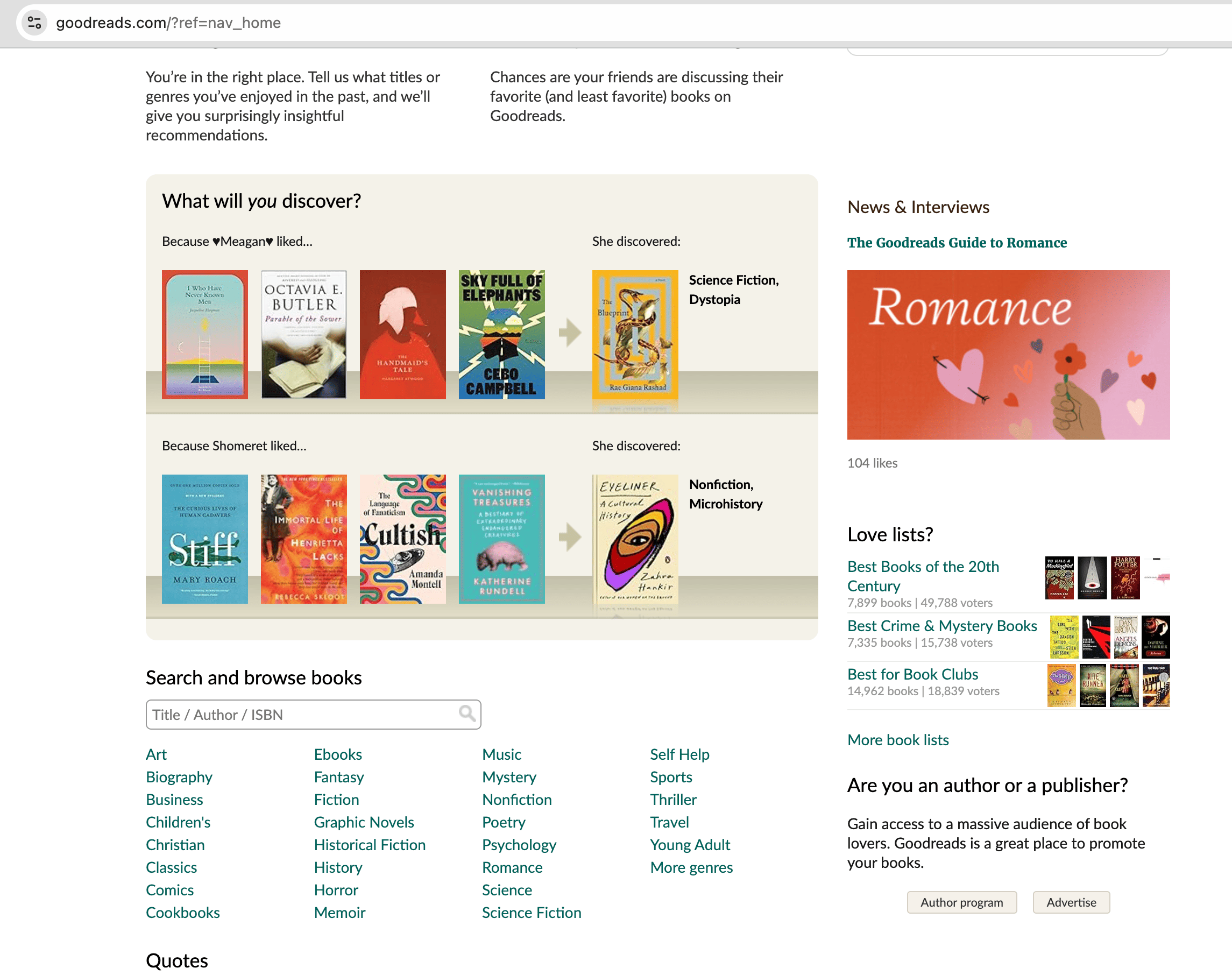Click The Blueprint book cover
The width and height of the screenshot is (1232, 975).
[634, 335]
